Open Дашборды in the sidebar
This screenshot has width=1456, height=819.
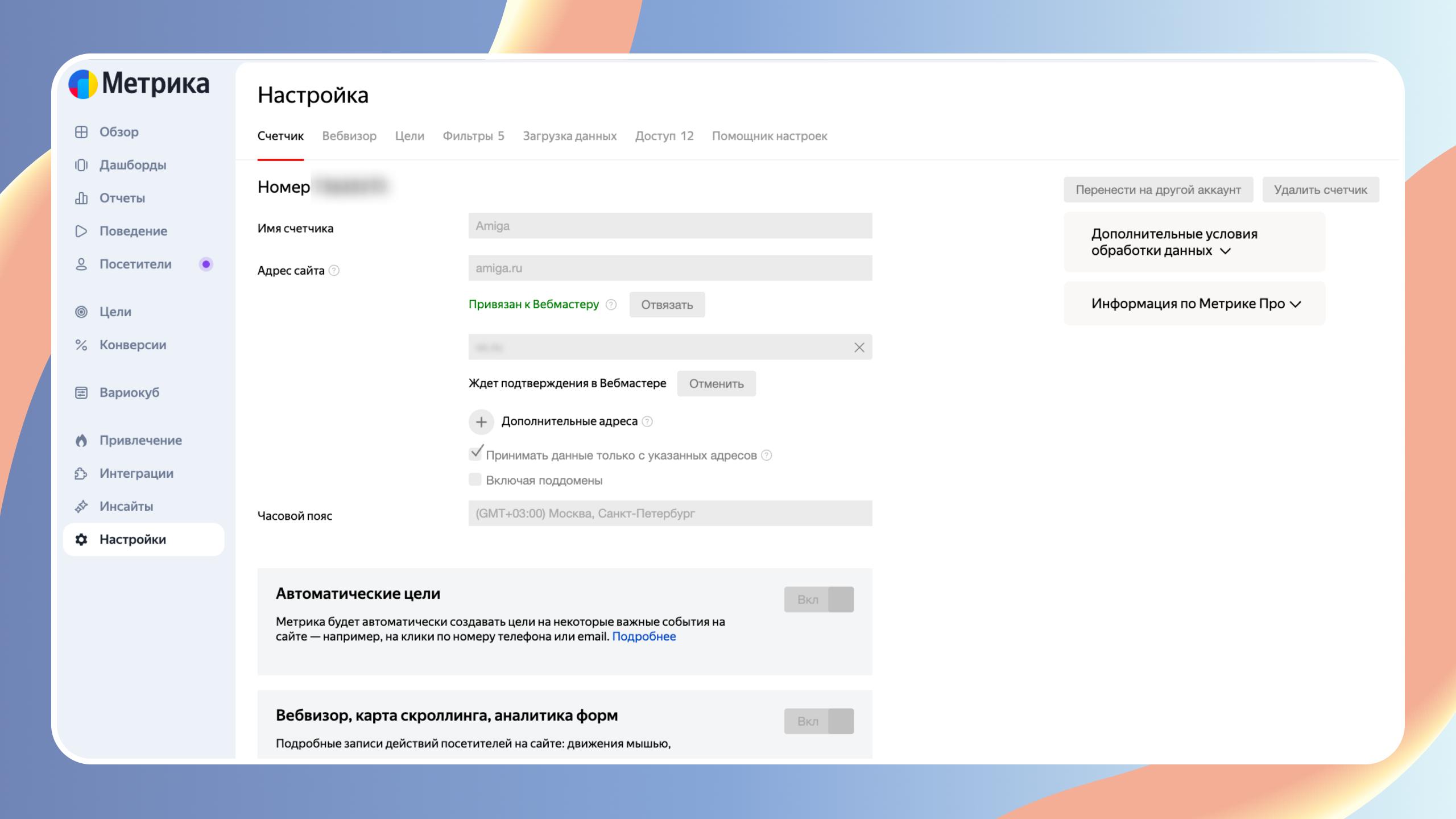pos(133,165)
